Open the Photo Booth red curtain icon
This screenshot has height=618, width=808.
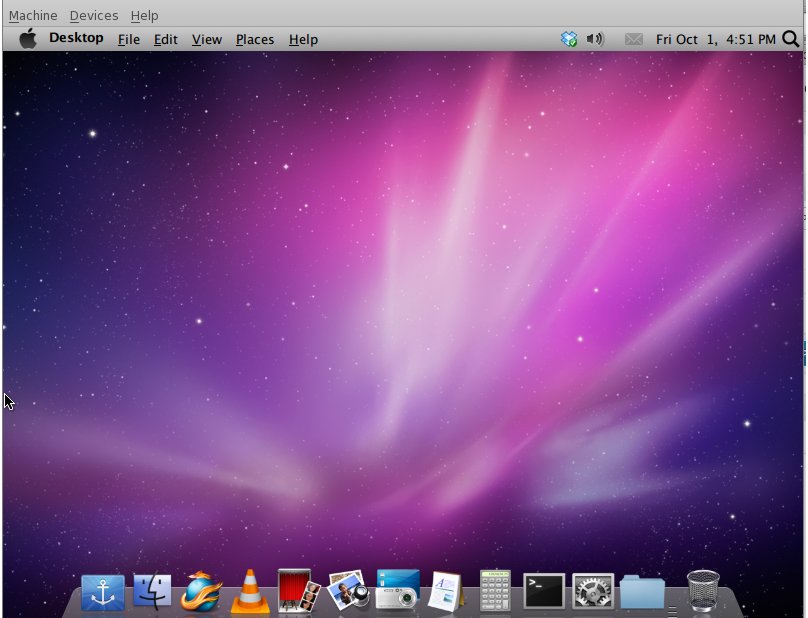coord(299,591)
